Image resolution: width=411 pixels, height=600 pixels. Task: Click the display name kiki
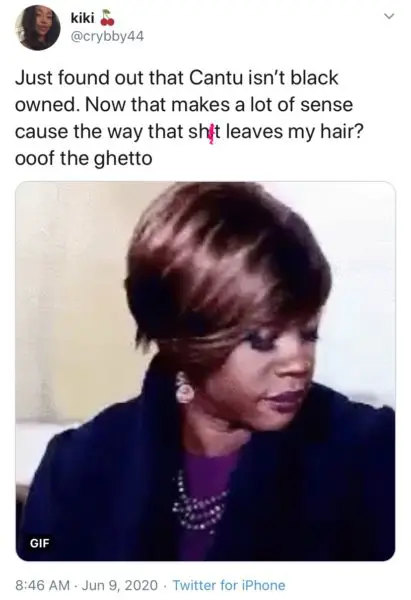pyautogui.click(x=83, y=18)
